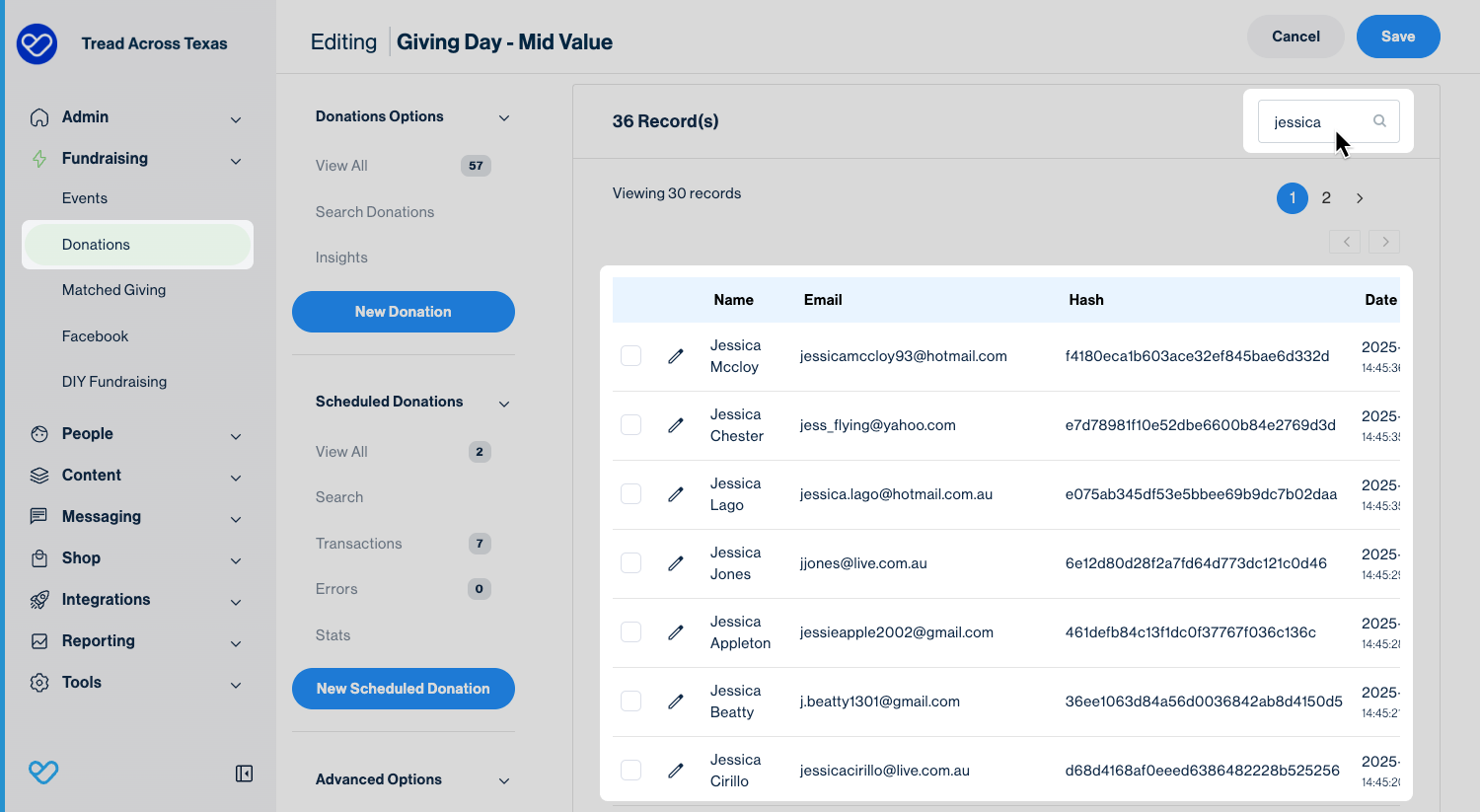Expand the Advanced Options section

pyautogui.click(x=504, y=780)
